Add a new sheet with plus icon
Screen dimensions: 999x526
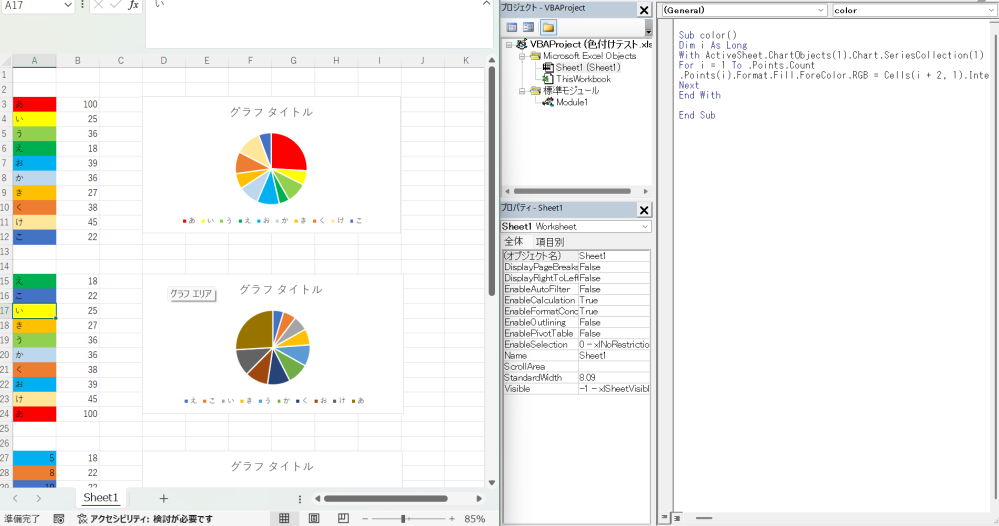click(x=164, y=498)
